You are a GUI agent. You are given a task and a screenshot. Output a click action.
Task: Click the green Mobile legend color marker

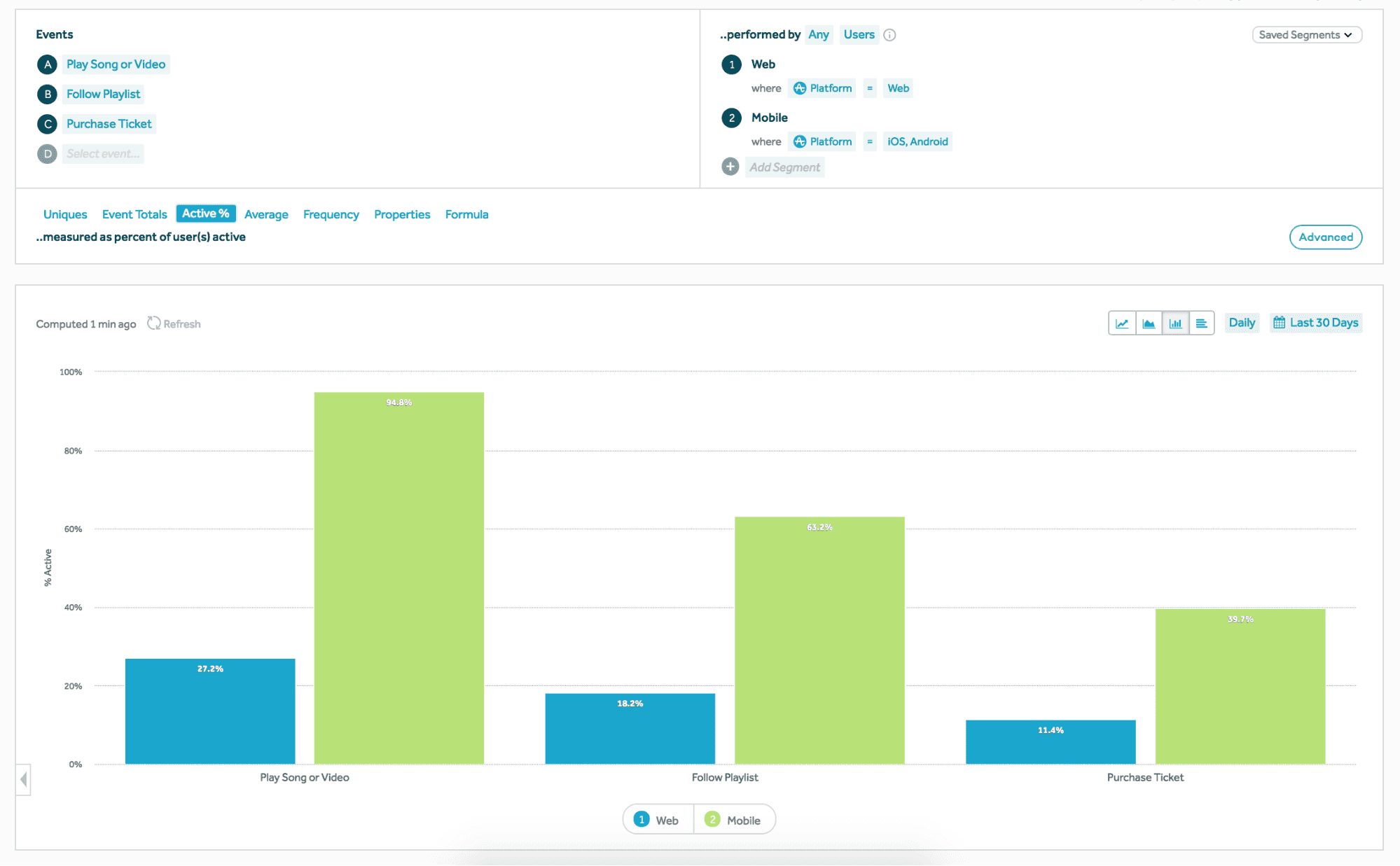point(712,819)
